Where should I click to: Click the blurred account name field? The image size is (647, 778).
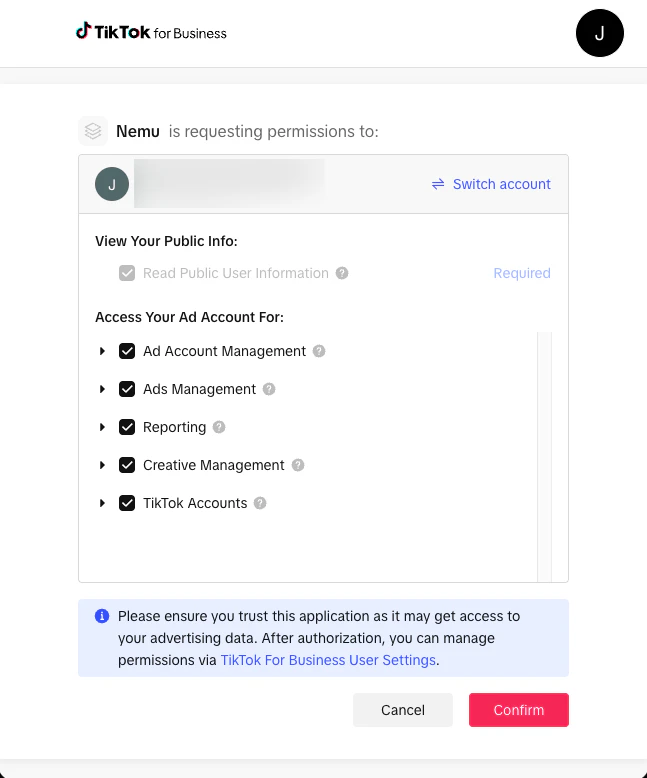coord(229,184)
